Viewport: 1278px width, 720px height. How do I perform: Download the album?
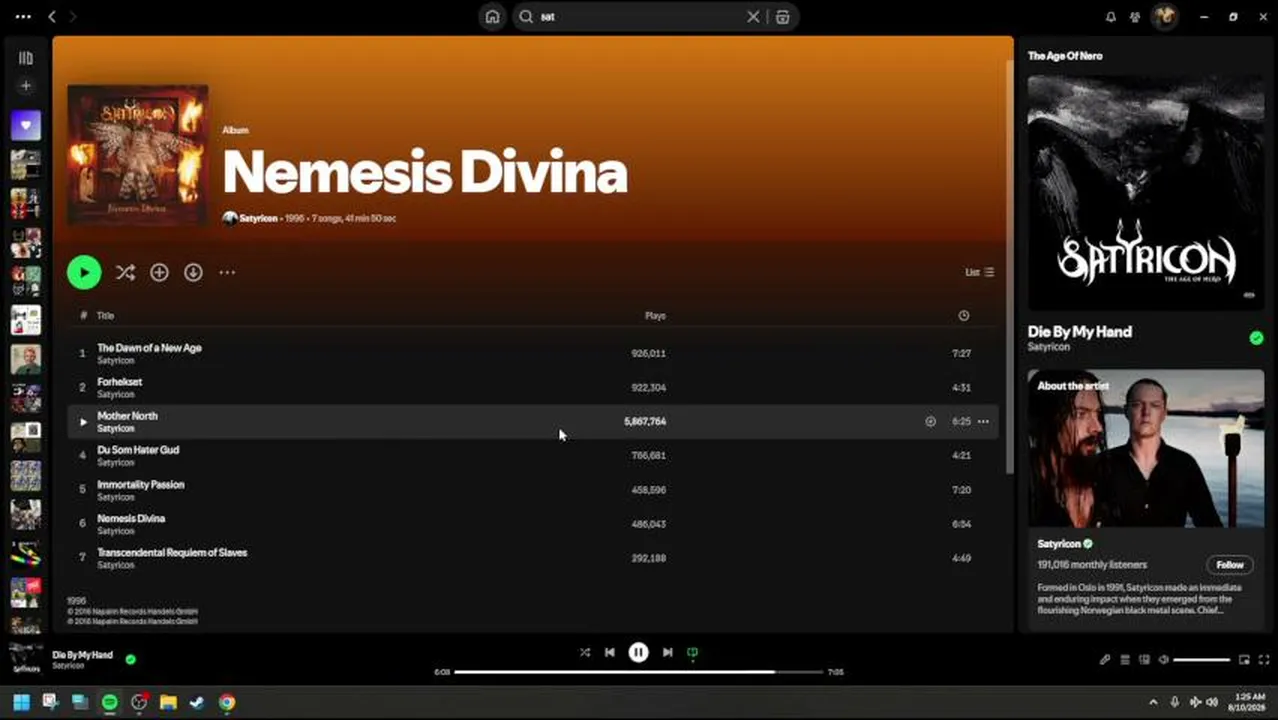coord(193,272)
